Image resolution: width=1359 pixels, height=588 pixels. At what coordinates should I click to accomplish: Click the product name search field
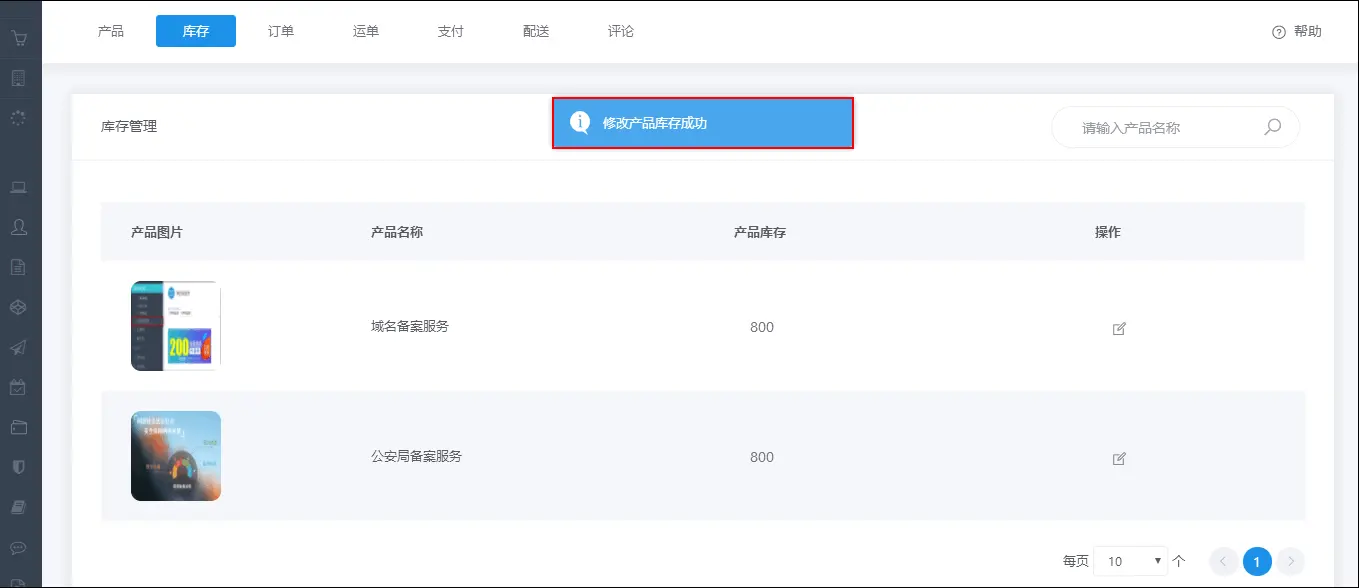pyautogui.click(x=1160, y=128)
